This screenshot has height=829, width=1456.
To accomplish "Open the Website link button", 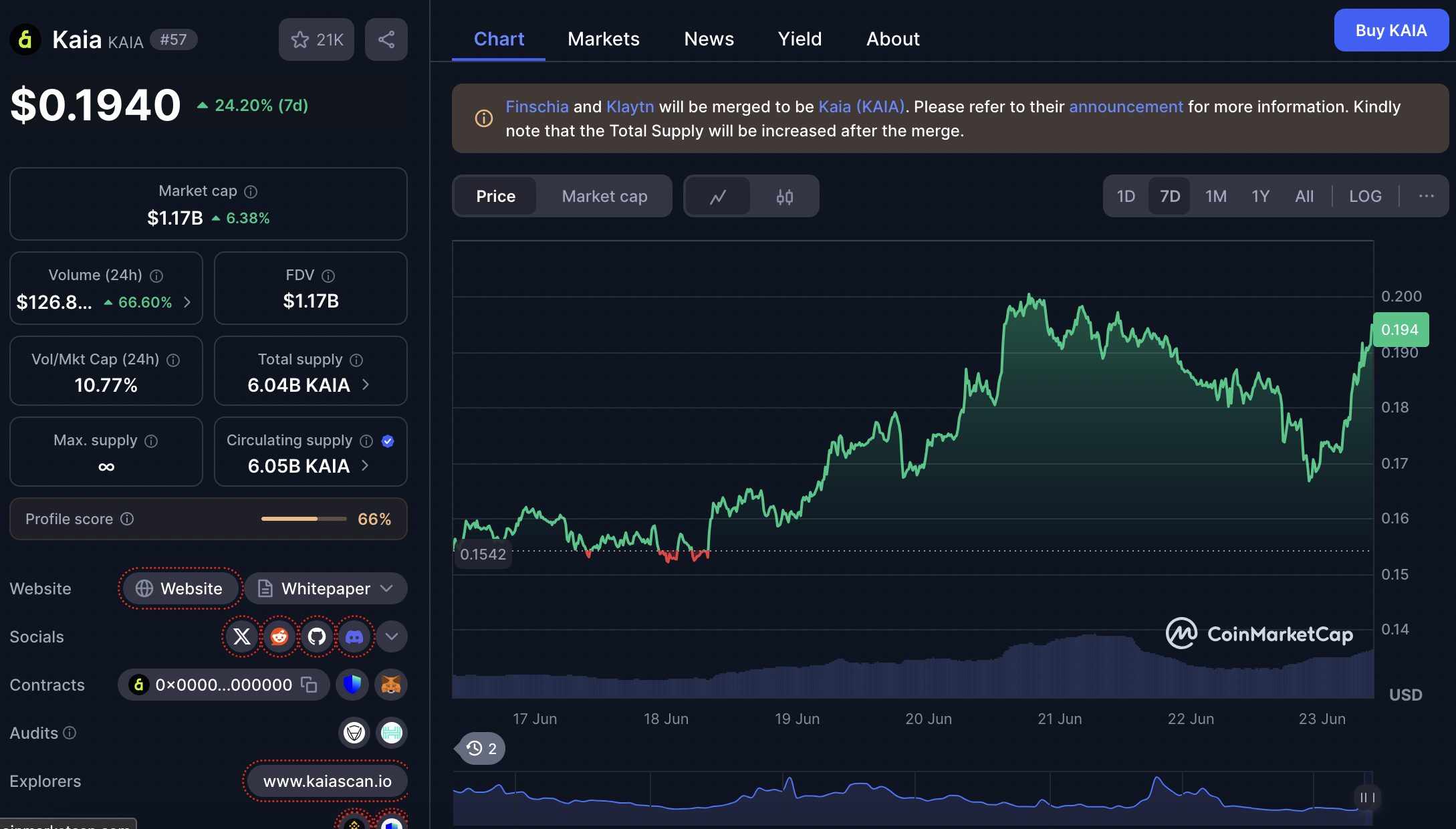I will pos(180,588).
